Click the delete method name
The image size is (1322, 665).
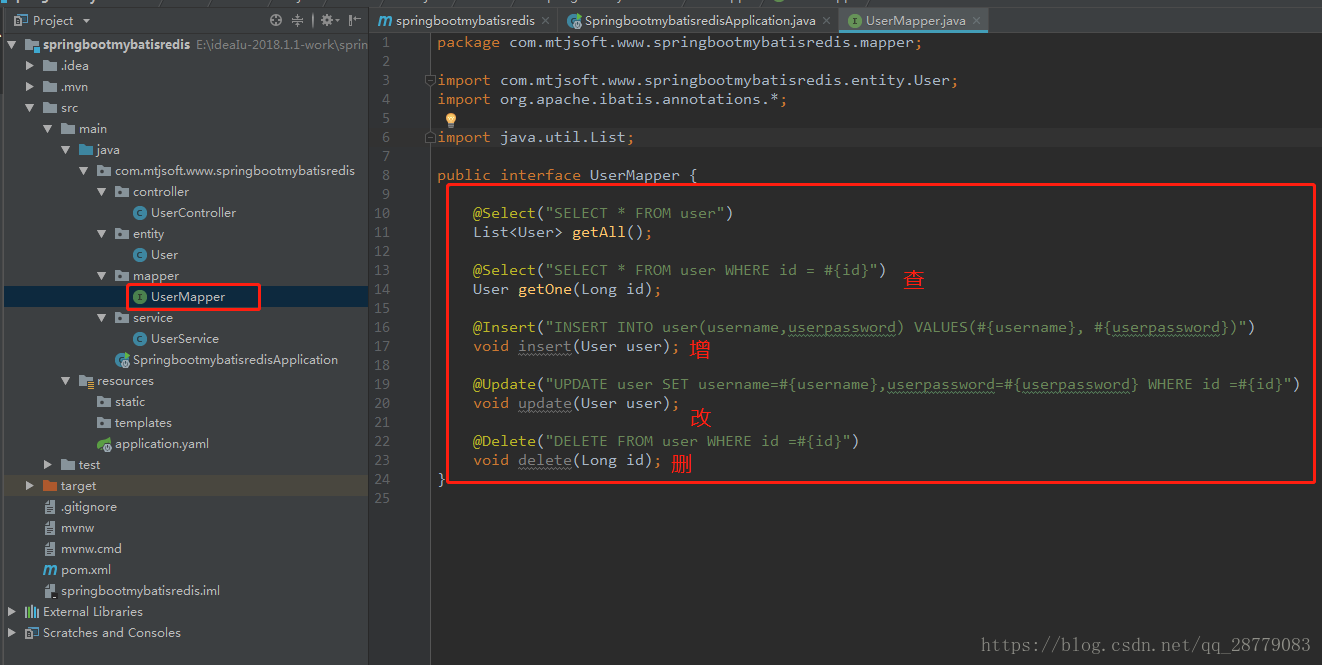[545, 460]
